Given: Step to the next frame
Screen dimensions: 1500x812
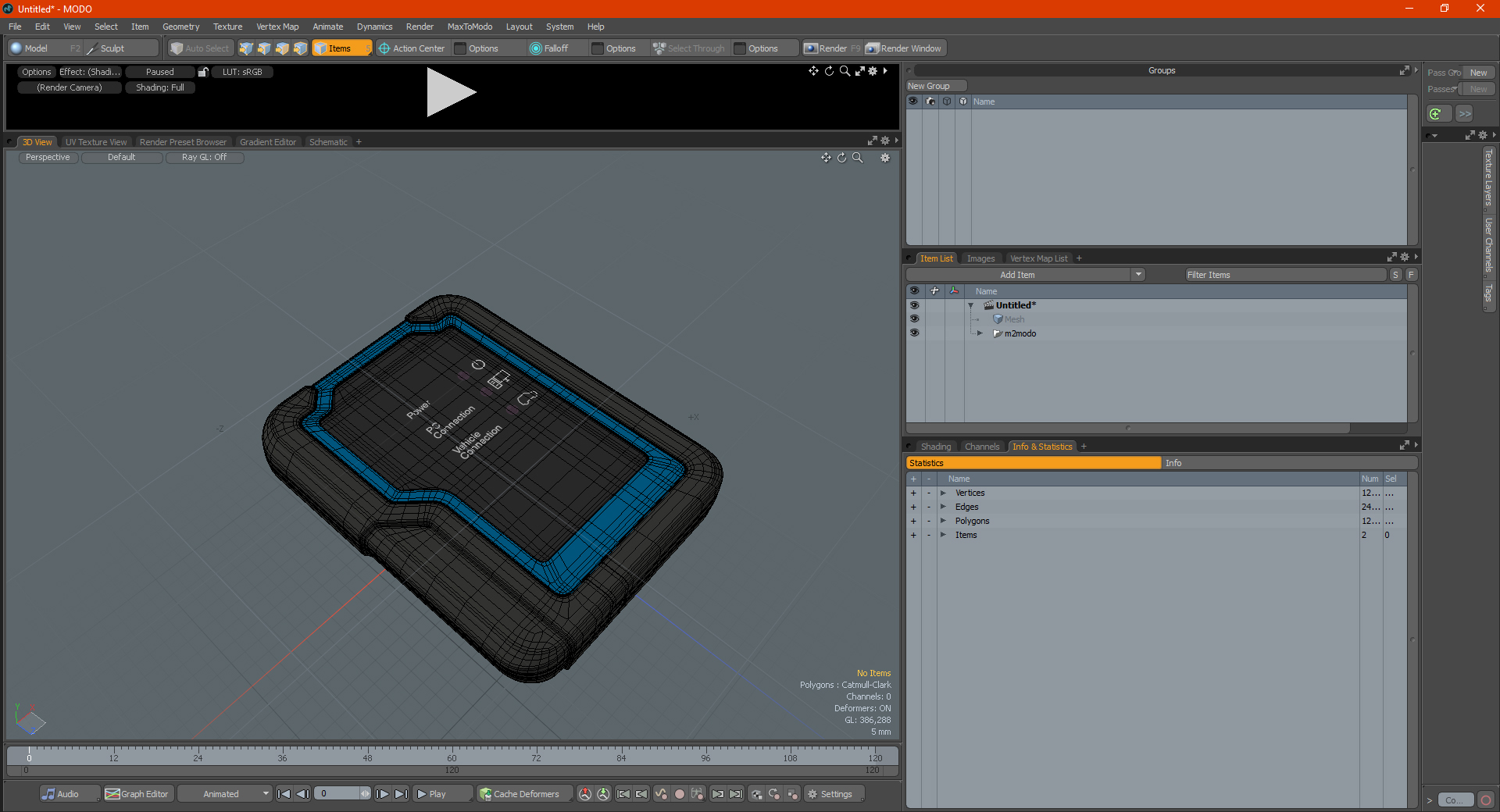Looking at the screenshot, I should (x=383, y=794).
